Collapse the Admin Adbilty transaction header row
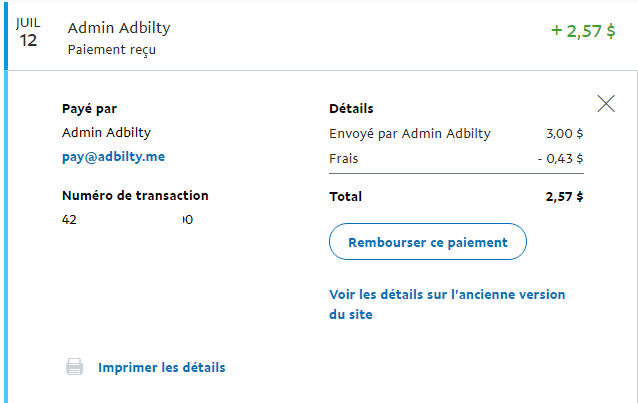638x403 pixels. pyautogui.click(x=321, y=36)
